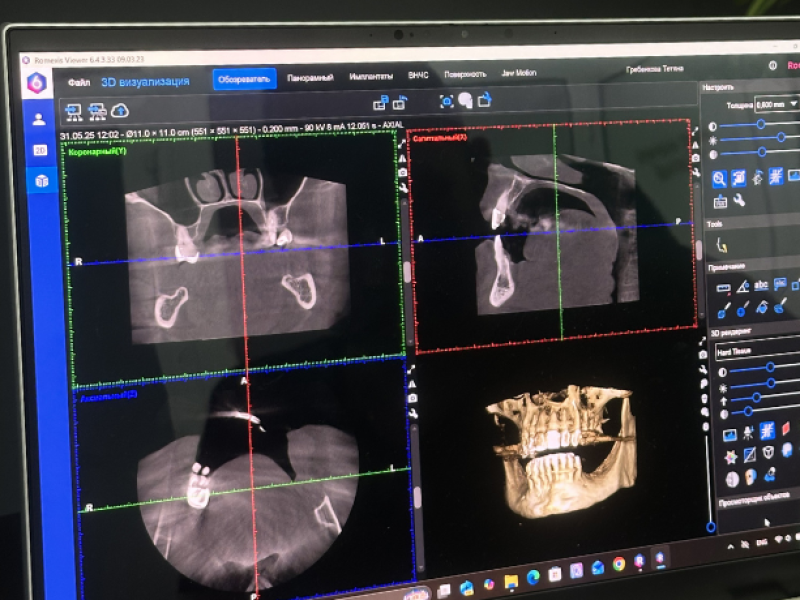Click the save view layout icon
Screen dimensions: 800x600
point(381,103)
